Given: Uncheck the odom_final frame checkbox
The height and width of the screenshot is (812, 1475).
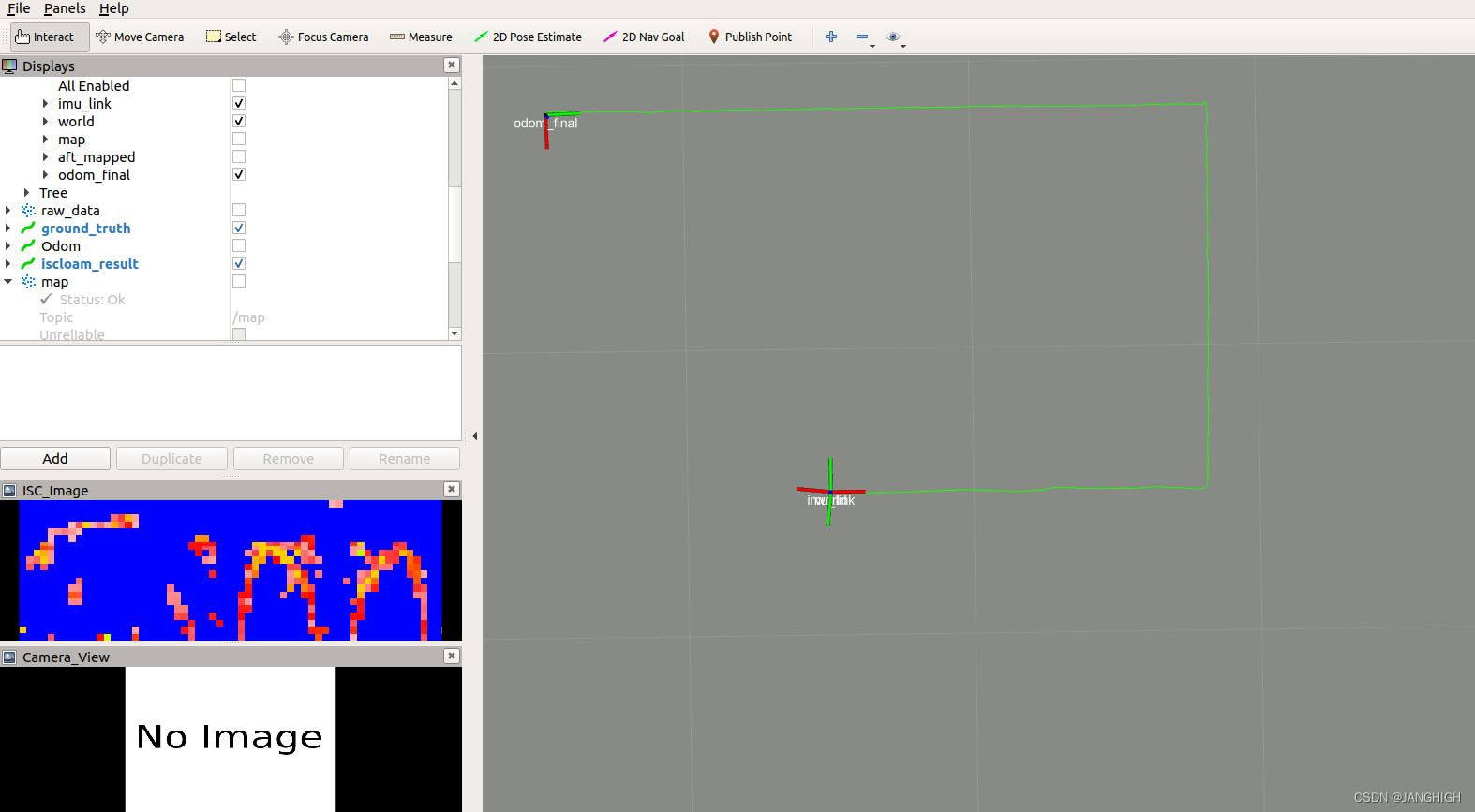Looking at the screenshot, I should pyautogui.click(x=239, y=174).
